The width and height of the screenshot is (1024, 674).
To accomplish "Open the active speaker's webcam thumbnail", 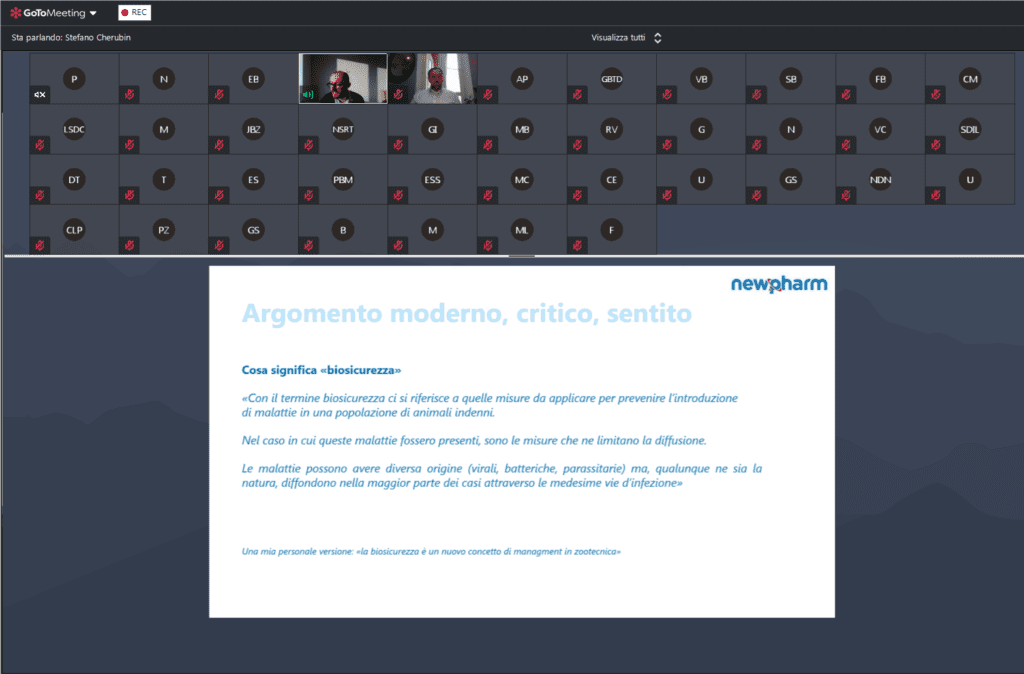I will 343,78.
